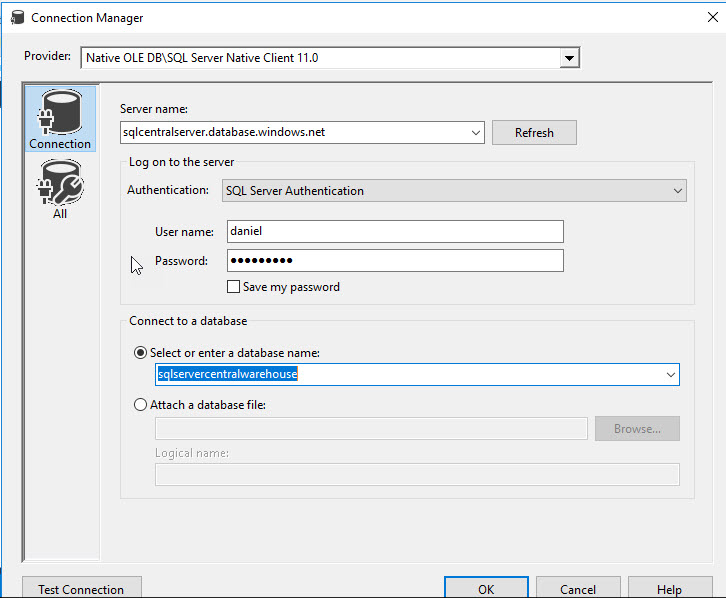This screenshot has height=598, width=726.
Task: Click the Logical name input box
Action: click(x=417, y=474)
